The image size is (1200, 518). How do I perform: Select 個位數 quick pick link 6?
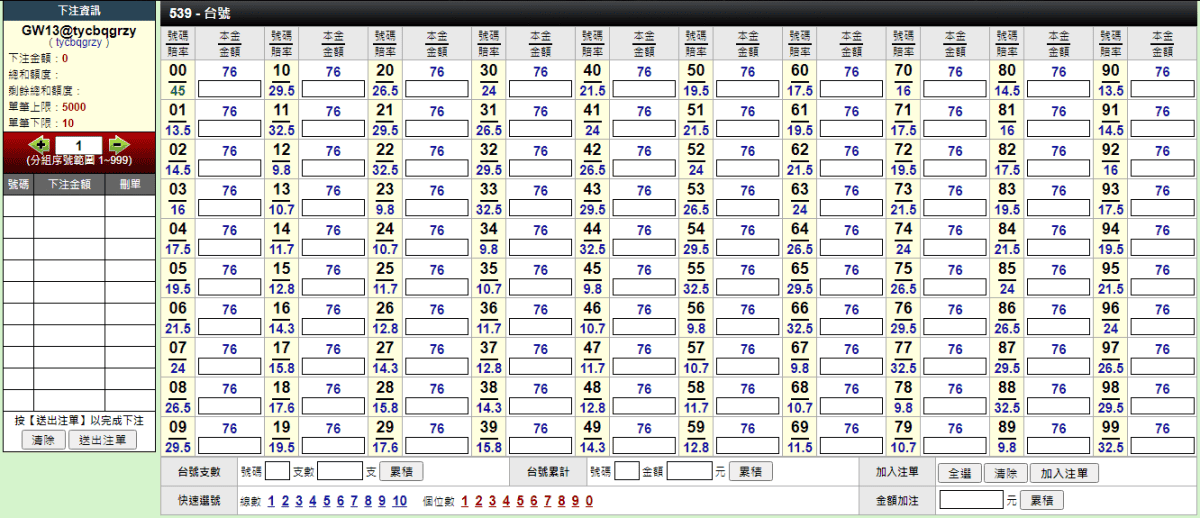[x=535, y=501]
